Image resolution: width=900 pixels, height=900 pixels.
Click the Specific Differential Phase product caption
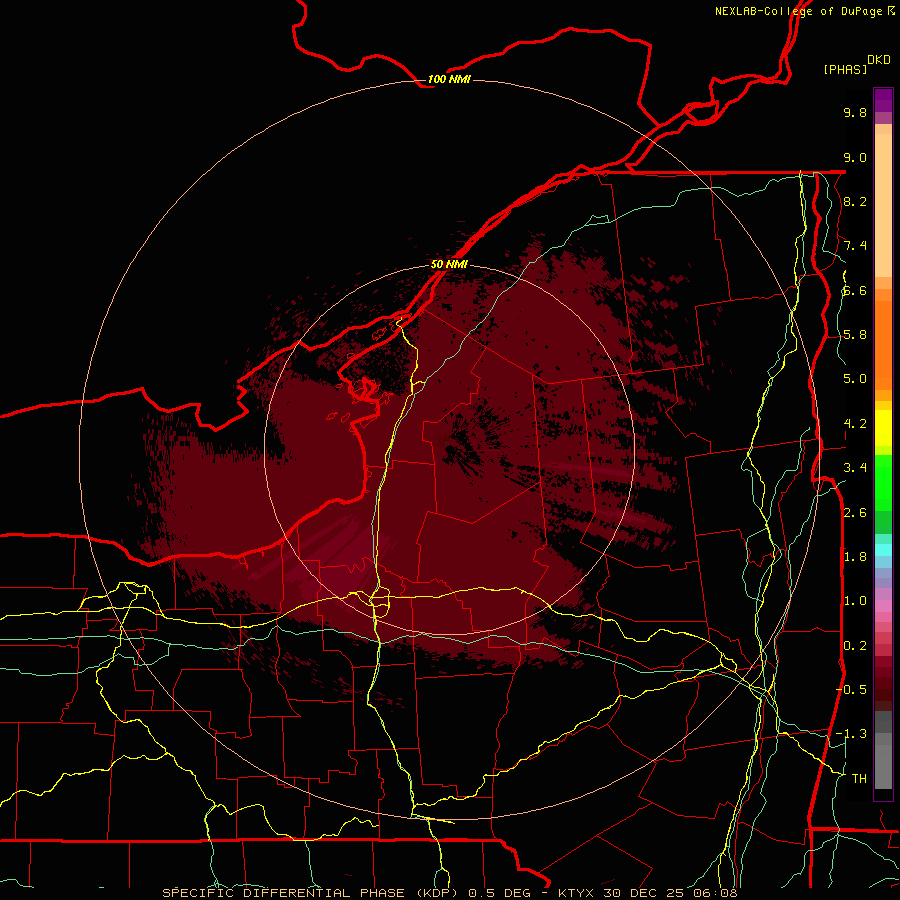450,893
